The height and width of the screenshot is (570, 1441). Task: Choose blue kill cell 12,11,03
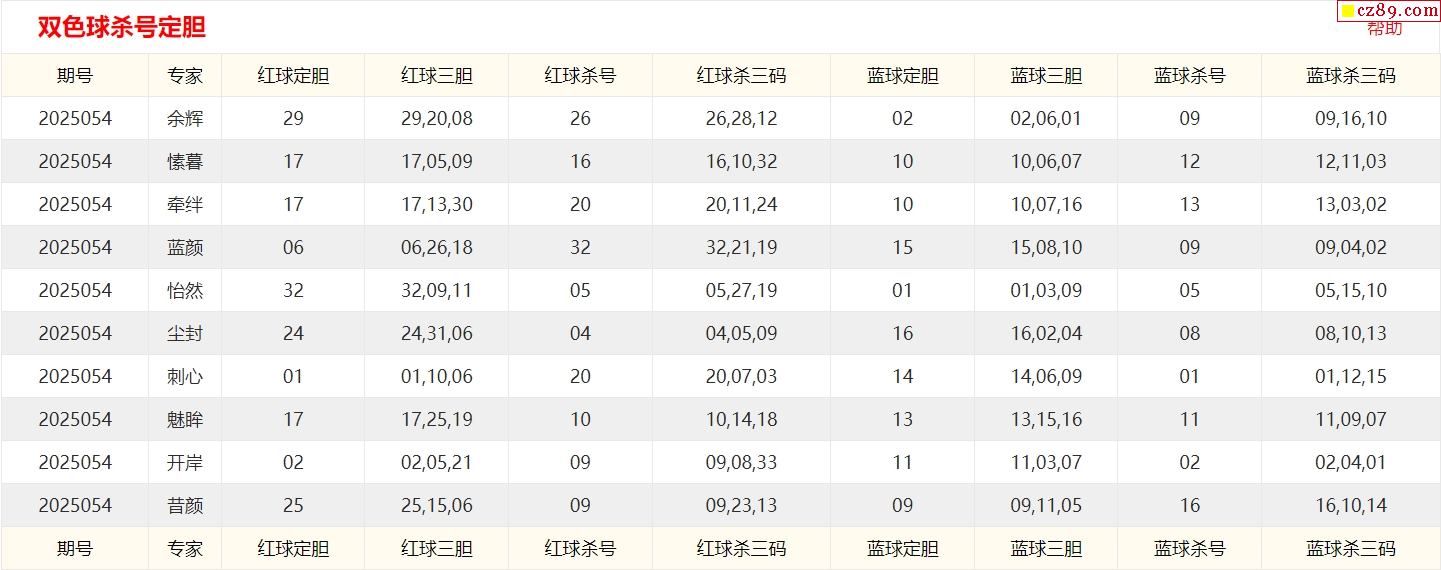point(1351,161)
